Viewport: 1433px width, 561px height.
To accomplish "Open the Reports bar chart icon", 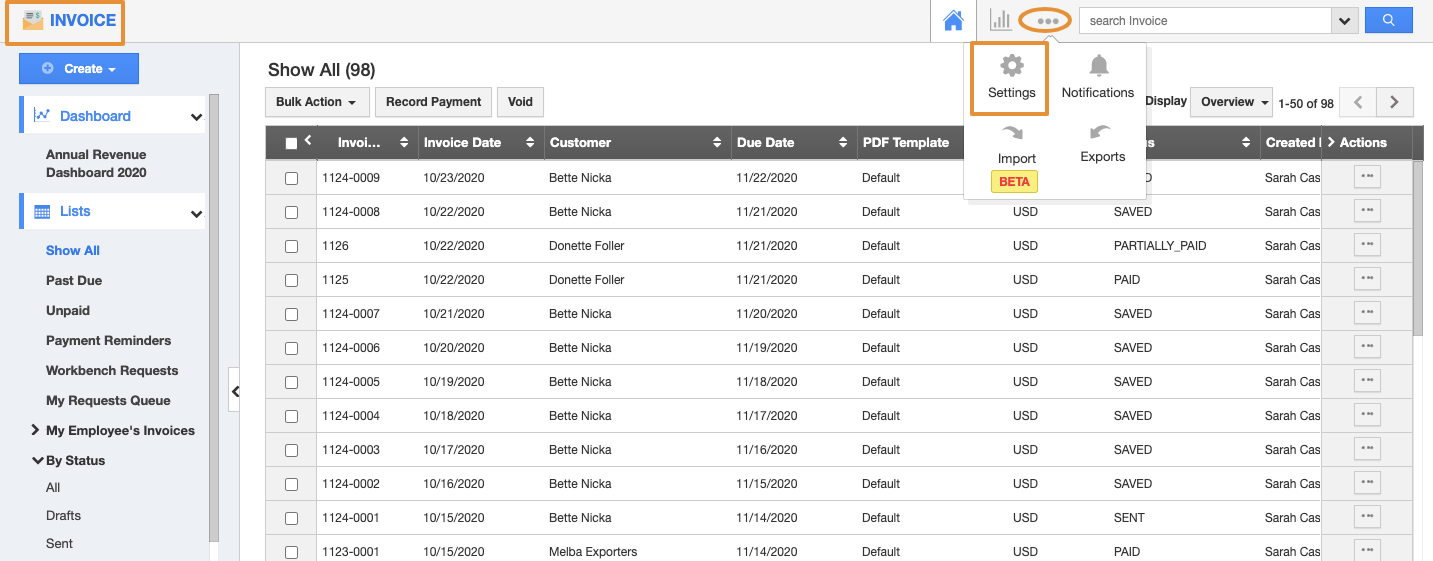I will pyautogui.click(x=1000, y=20).
